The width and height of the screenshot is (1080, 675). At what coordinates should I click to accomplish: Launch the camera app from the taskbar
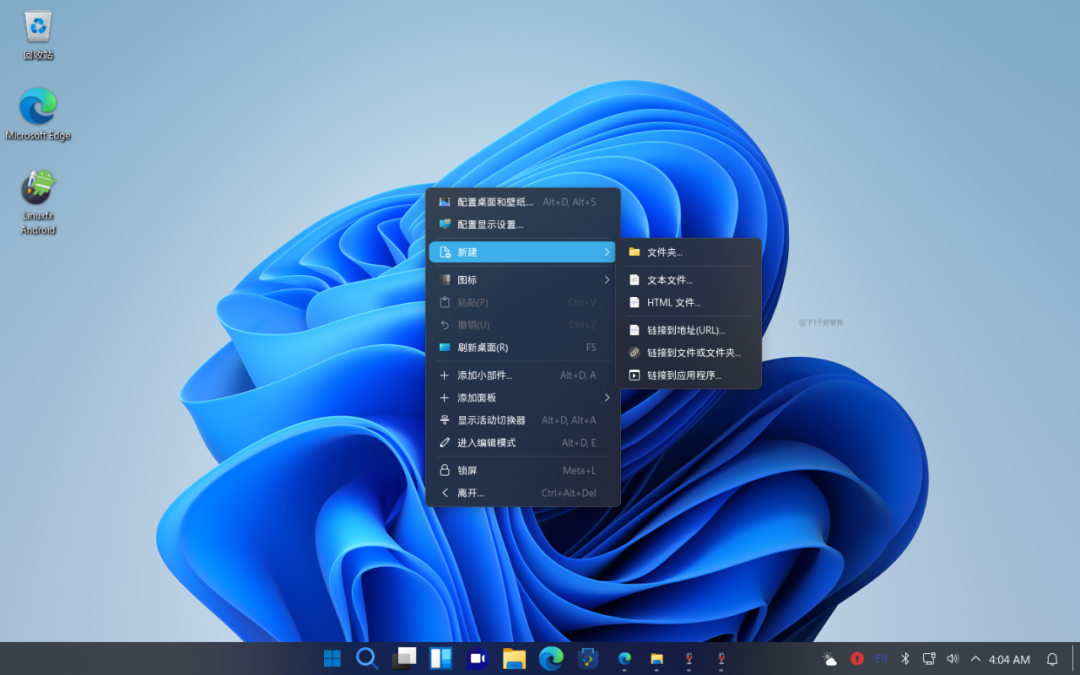pos(477,659)
